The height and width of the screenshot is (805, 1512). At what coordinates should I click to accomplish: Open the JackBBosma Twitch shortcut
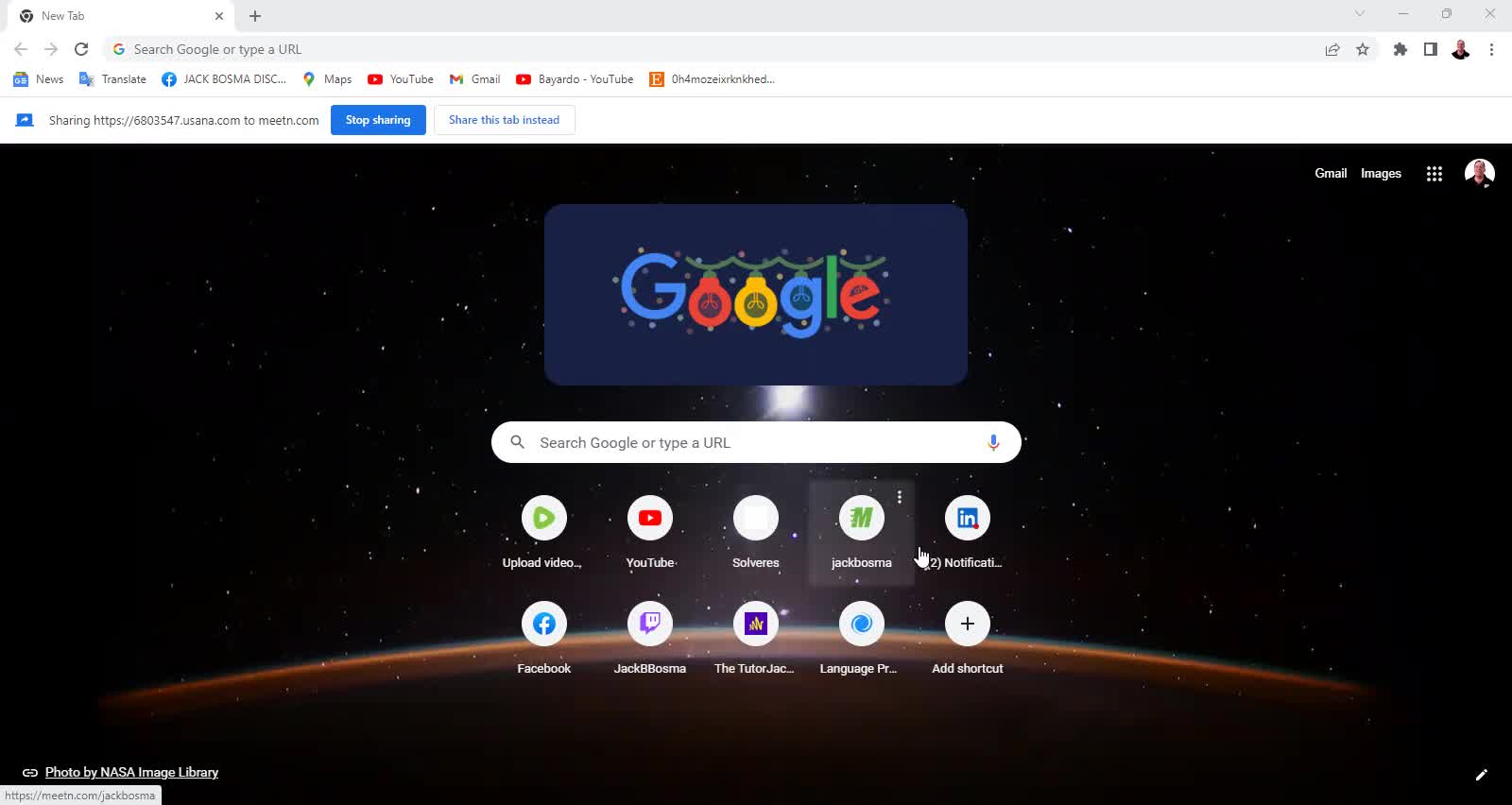[x=650, y=639]
